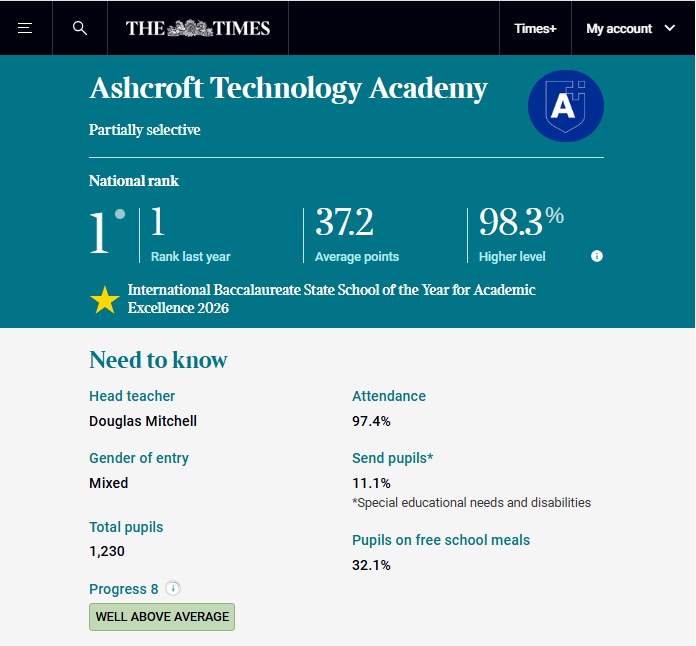Click the IB State School award text
696x646 pixels.
[332, 299]
